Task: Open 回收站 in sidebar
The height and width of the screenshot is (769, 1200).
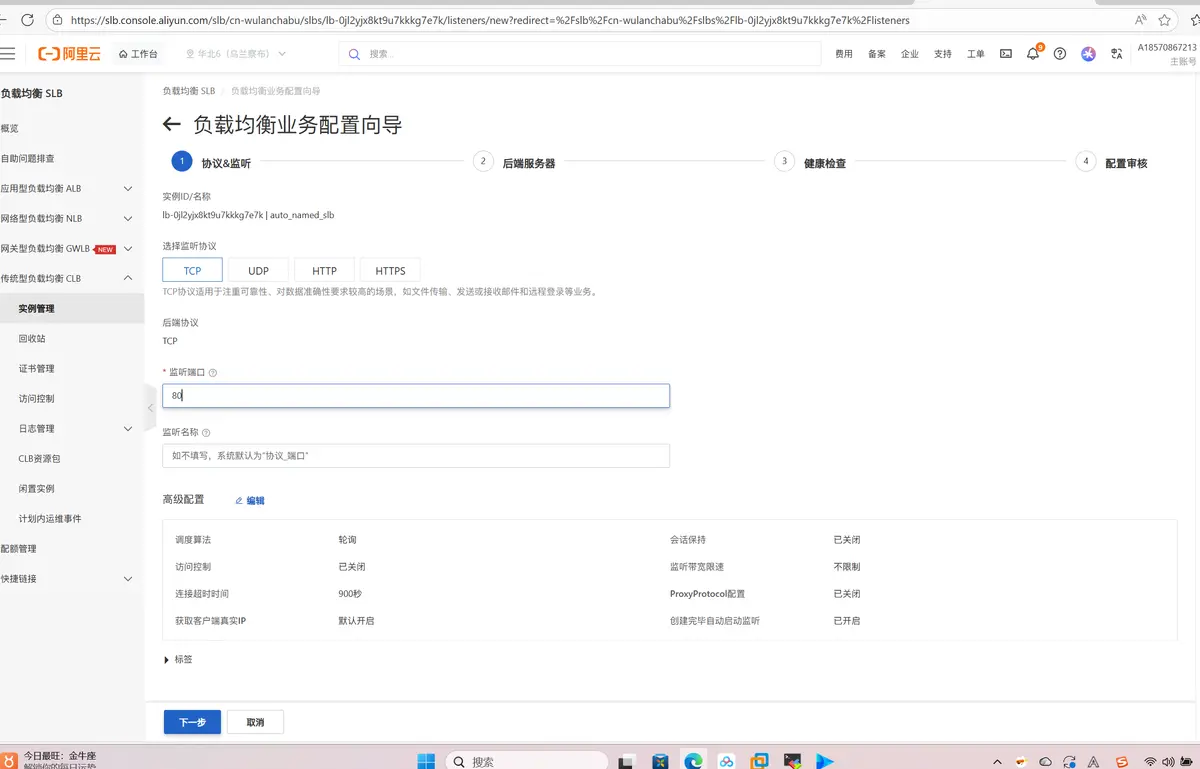Action: pyautogui.click(x=32, y=338)
